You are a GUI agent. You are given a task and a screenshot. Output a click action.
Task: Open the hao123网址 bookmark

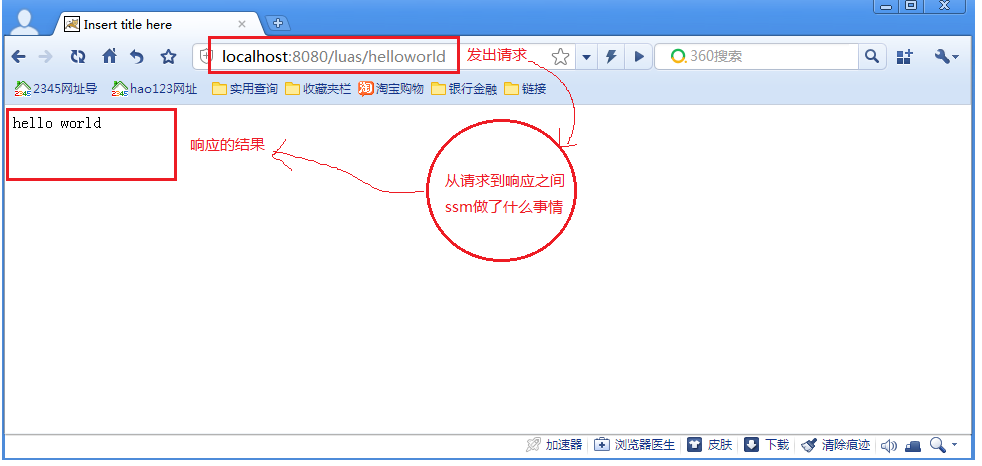154,89
